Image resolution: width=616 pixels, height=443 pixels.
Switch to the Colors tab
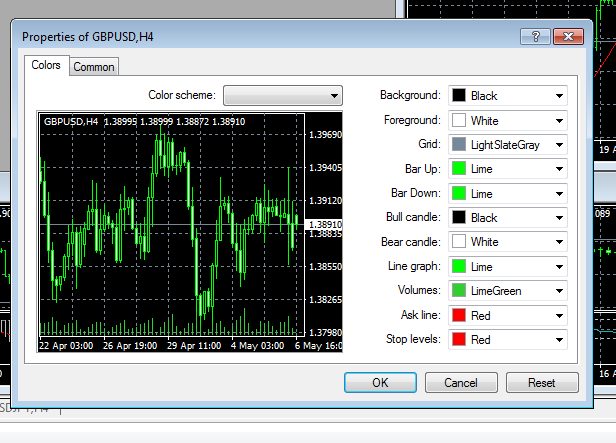tap(46, 65)
